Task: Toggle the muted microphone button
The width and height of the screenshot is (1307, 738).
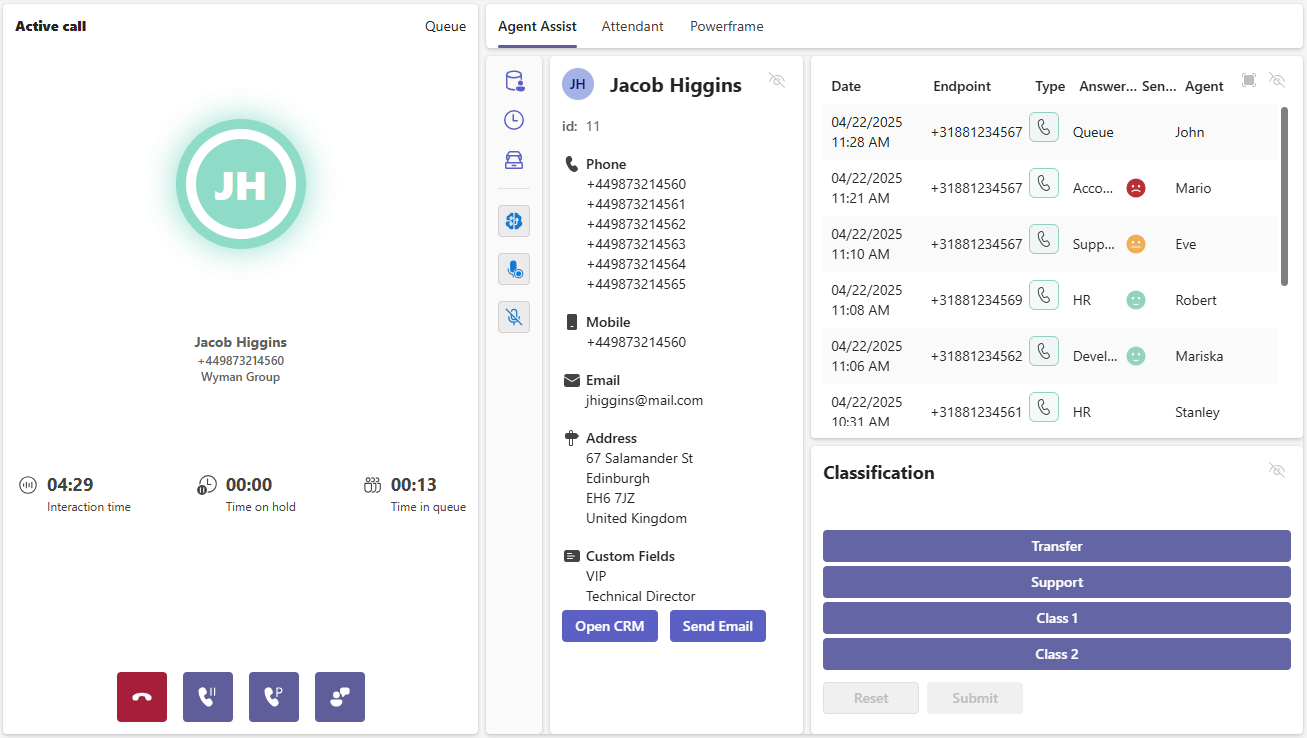Action: click(514, 317)
